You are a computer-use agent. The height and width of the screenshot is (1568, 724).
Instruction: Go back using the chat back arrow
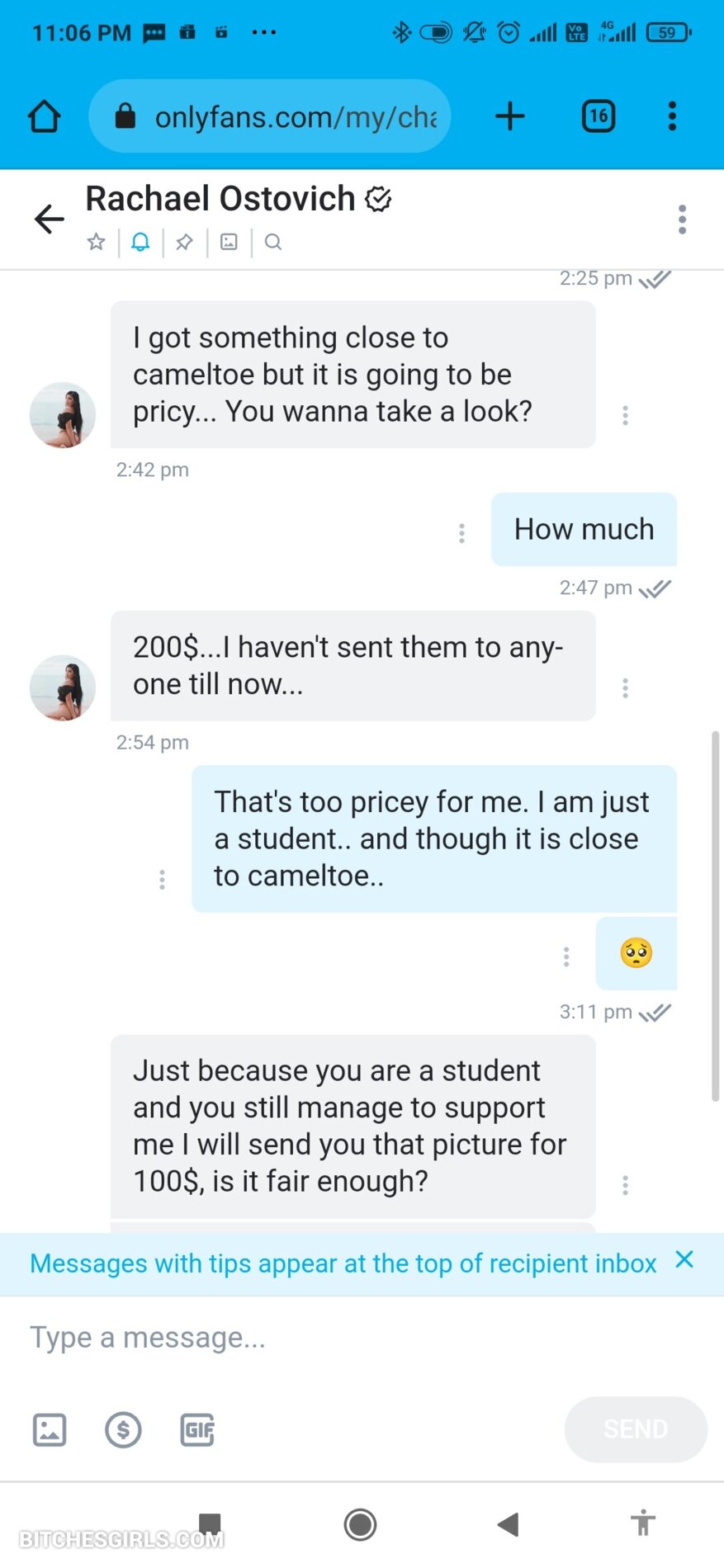50,219
